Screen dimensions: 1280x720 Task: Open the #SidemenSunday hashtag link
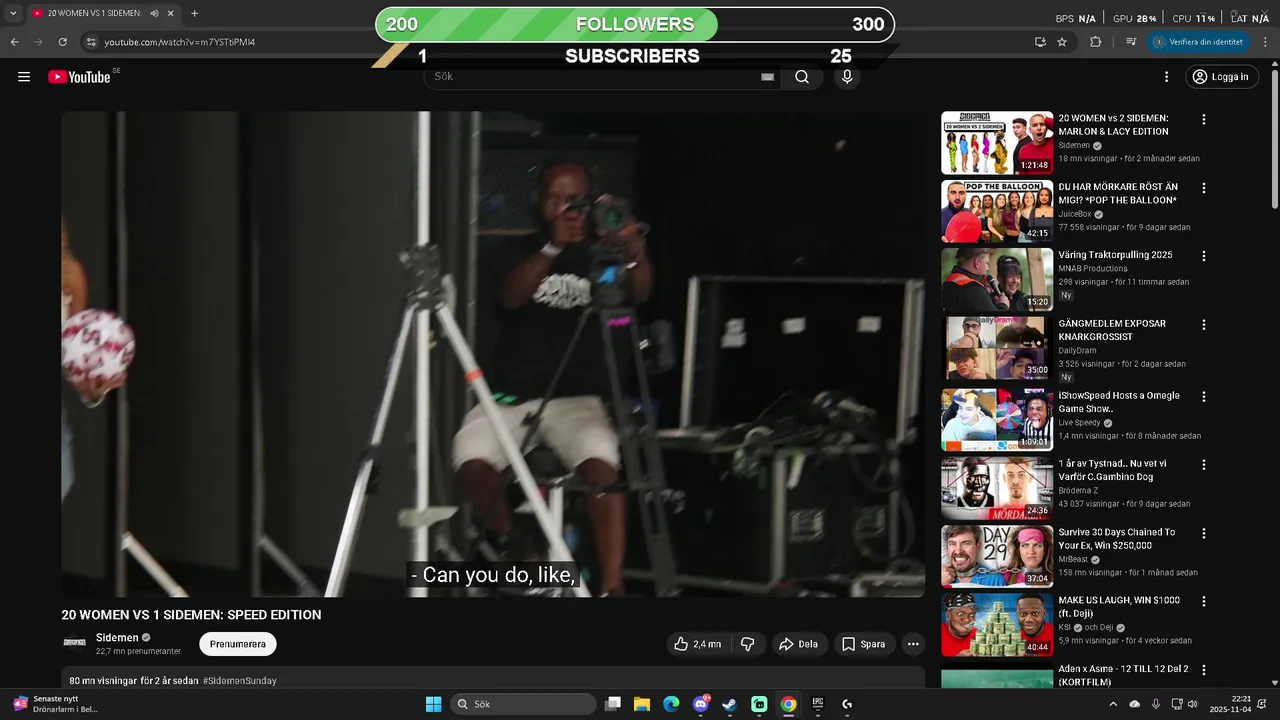tap(239, 681)
